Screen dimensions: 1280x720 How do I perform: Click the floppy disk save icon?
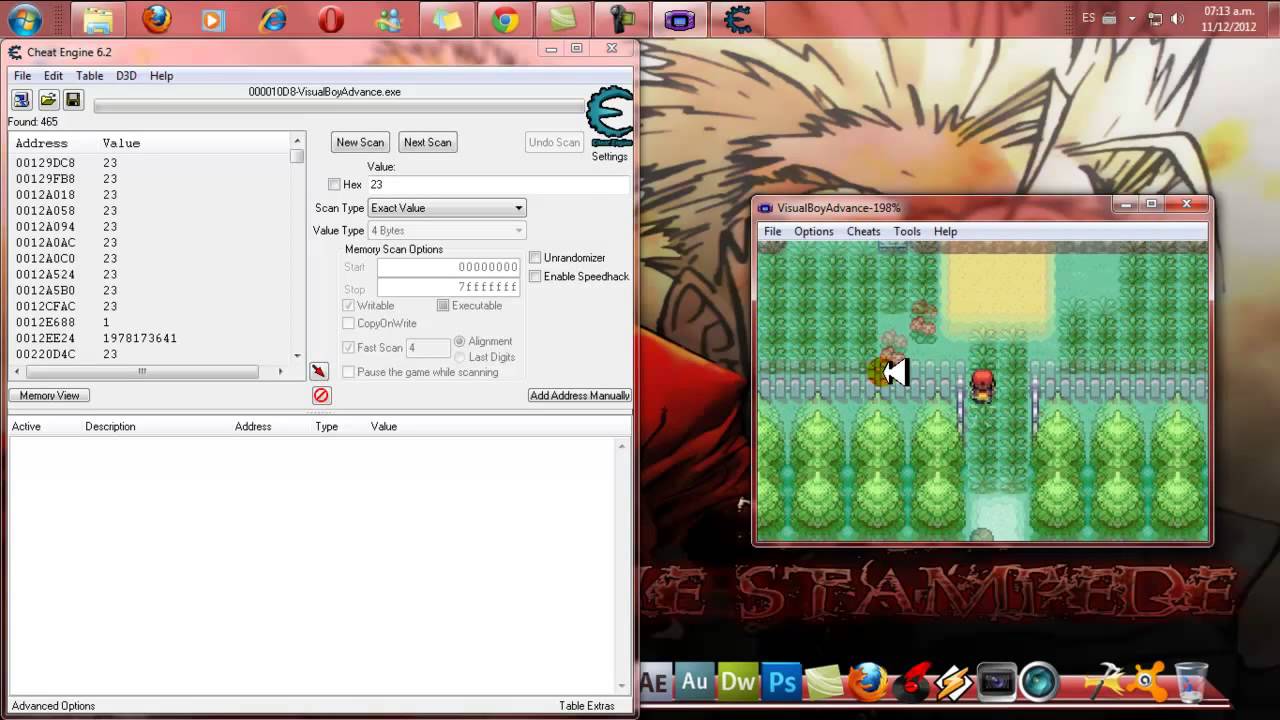click(x=73, y=100)
